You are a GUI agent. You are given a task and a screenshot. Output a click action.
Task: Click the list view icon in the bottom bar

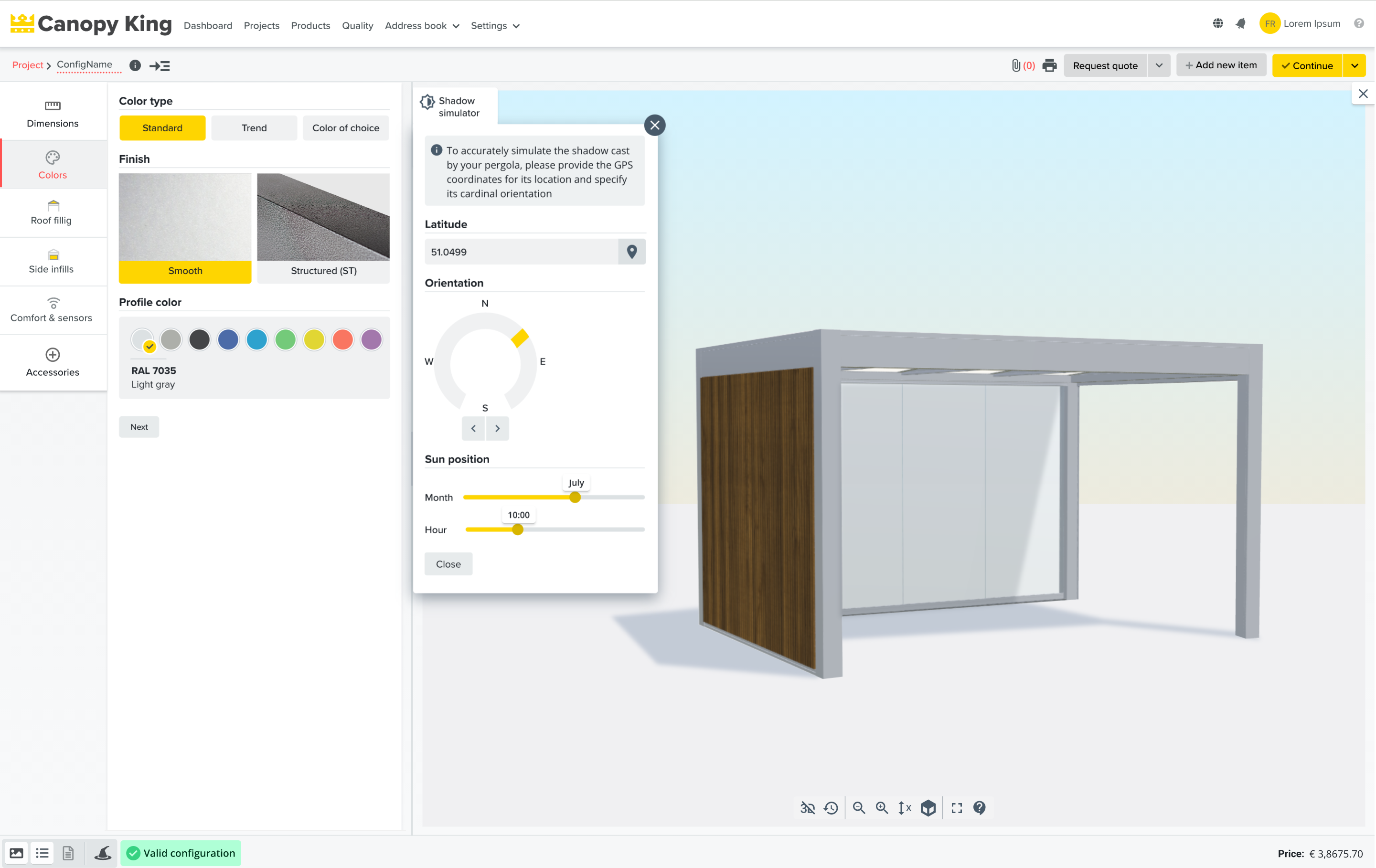pos(43,853)
